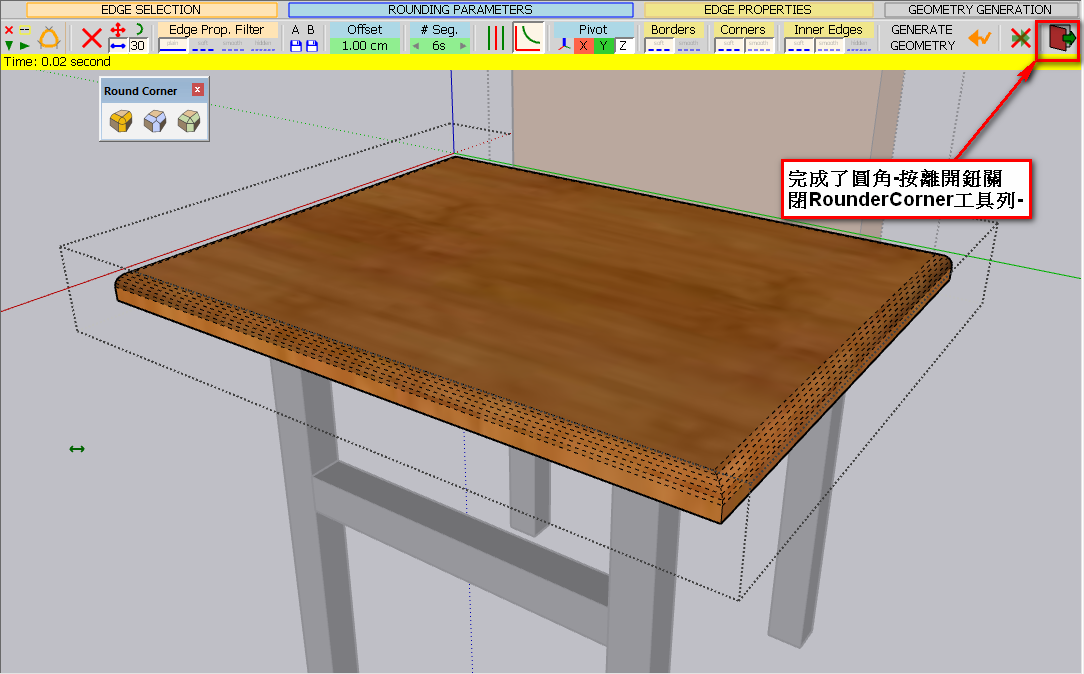Viewport: 1084px width, 674px height.
Task: Toggle Borders smooth option
Action: point(688,46)
